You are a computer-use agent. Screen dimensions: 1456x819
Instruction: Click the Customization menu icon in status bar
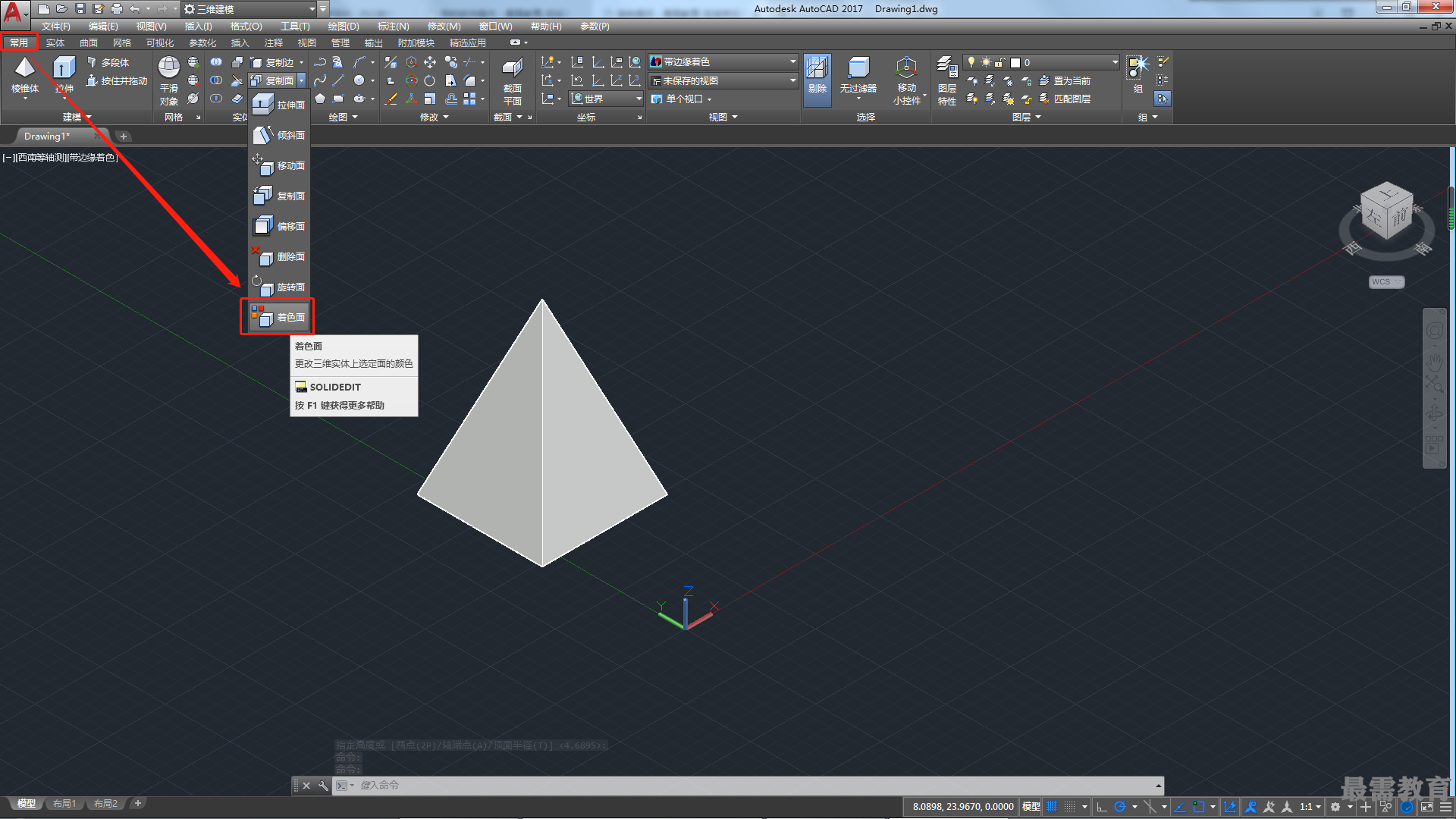click(1445, 807)
